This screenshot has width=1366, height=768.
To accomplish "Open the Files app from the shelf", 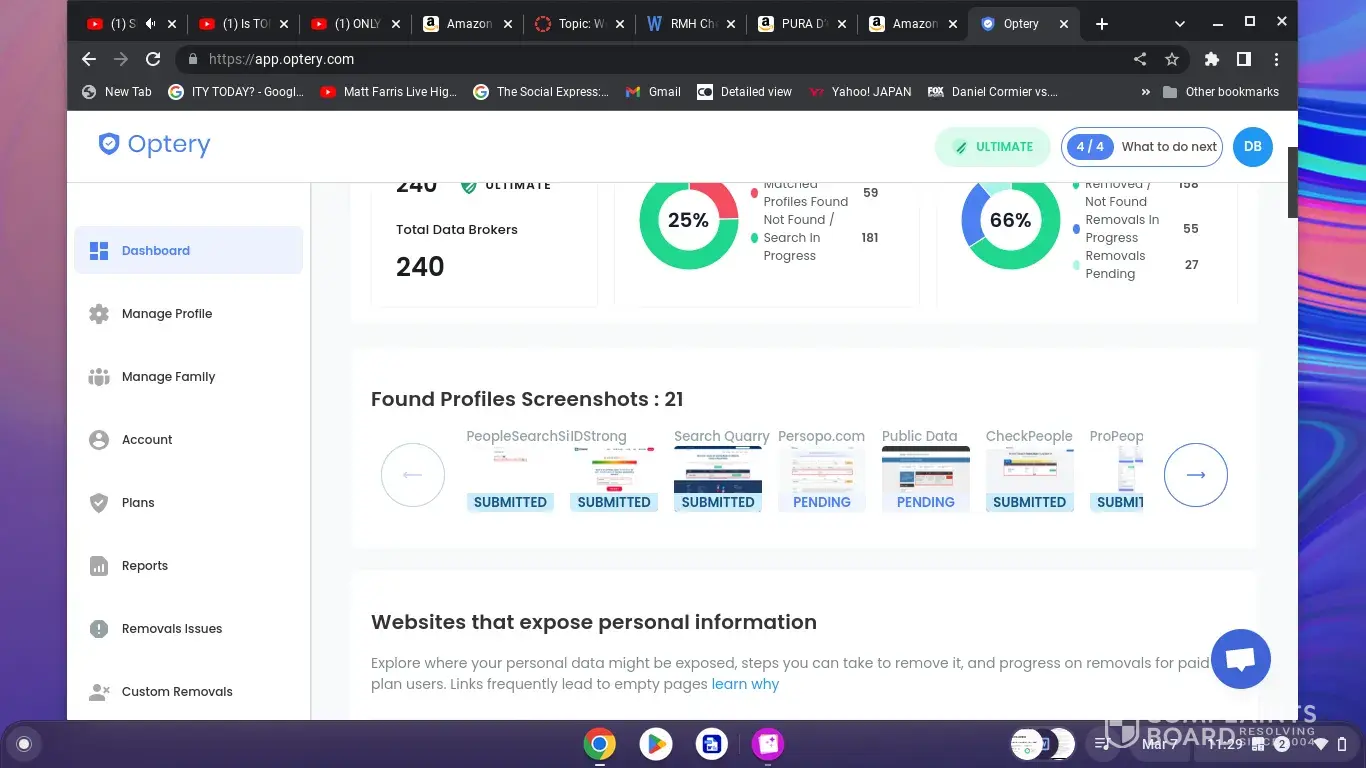I will pyautogui.click(x=712, y=744).
